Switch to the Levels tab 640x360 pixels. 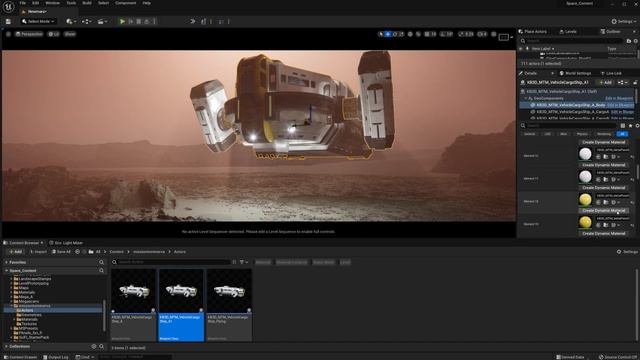[x=568, y=31]
